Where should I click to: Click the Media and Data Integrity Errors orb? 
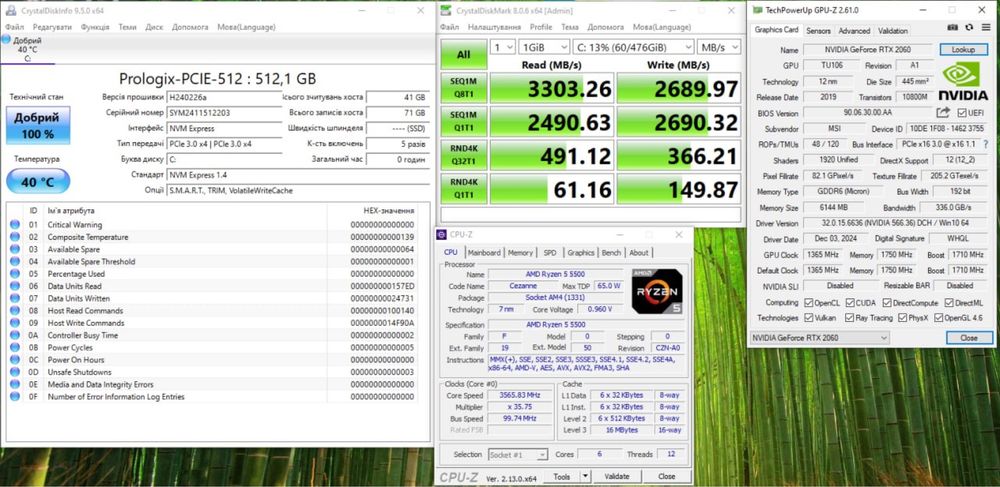[15, 384]
